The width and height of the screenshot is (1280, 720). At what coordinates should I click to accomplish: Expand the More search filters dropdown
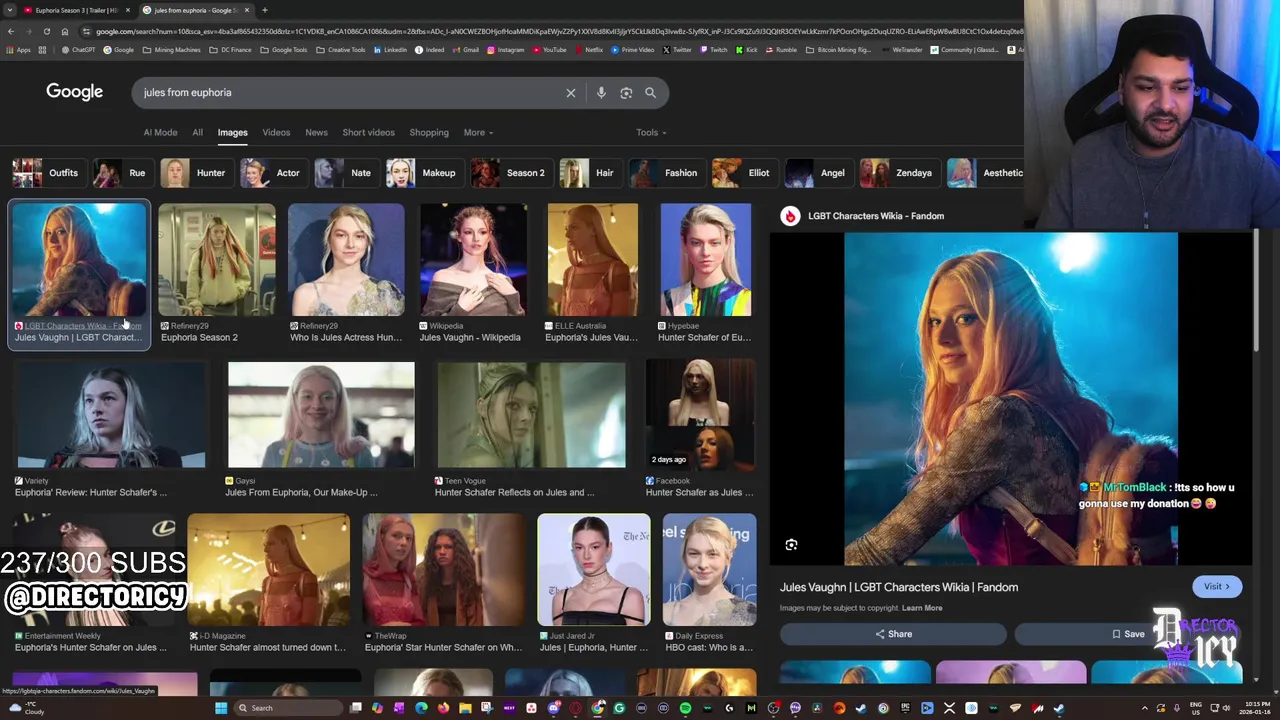478,132
